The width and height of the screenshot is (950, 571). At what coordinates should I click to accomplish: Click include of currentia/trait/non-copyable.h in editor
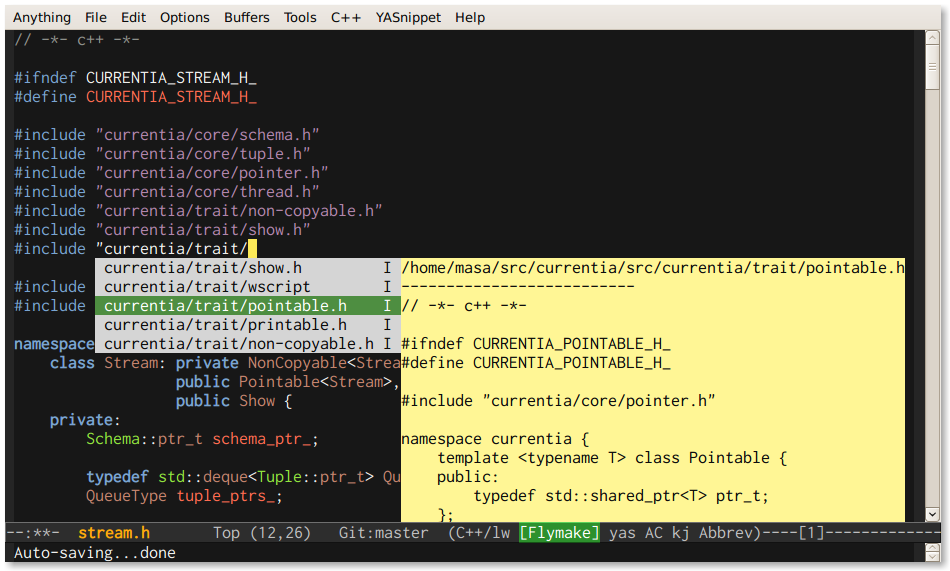click(x=198, y=211)
